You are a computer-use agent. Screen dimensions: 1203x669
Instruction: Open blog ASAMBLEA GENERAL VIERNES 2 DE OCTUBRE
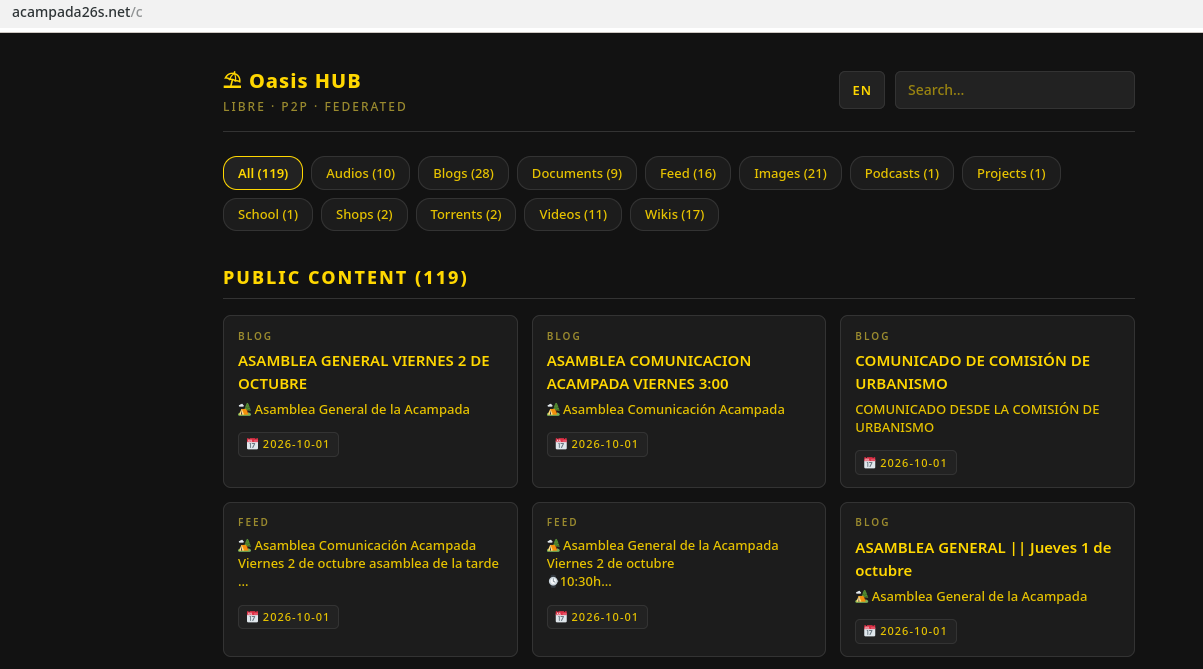[x=364, y=372]
